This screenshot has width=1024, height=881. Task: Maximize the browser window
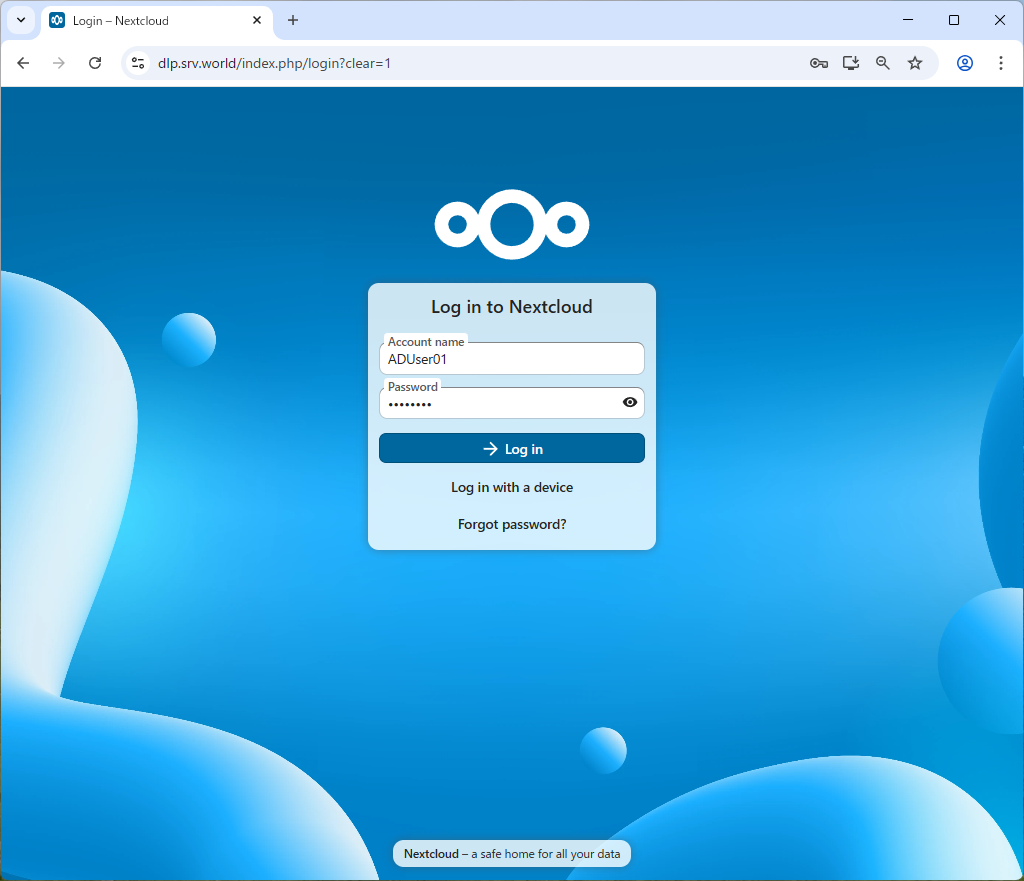pos(953,20)
